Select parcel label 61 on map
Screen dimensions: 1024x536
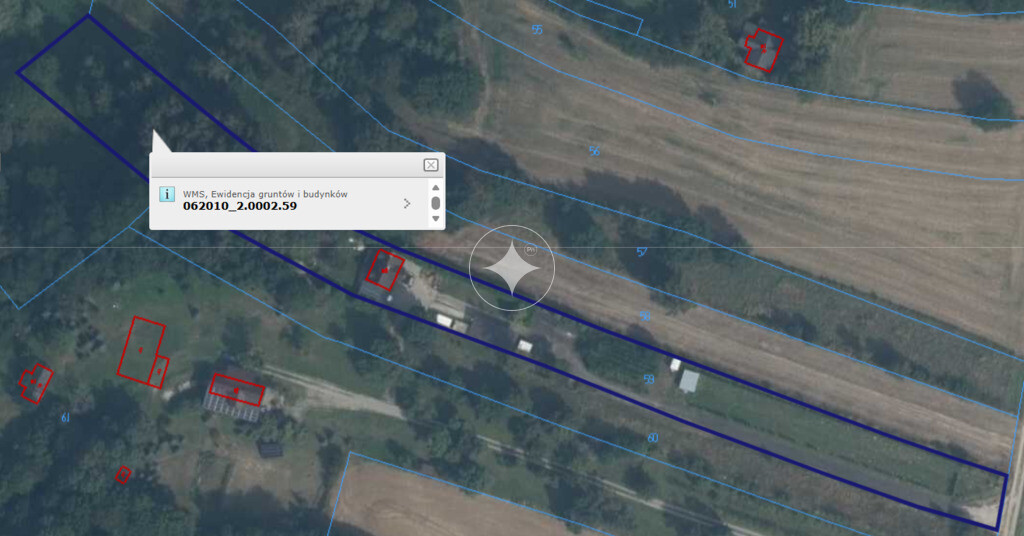click(x=65, y=418)
